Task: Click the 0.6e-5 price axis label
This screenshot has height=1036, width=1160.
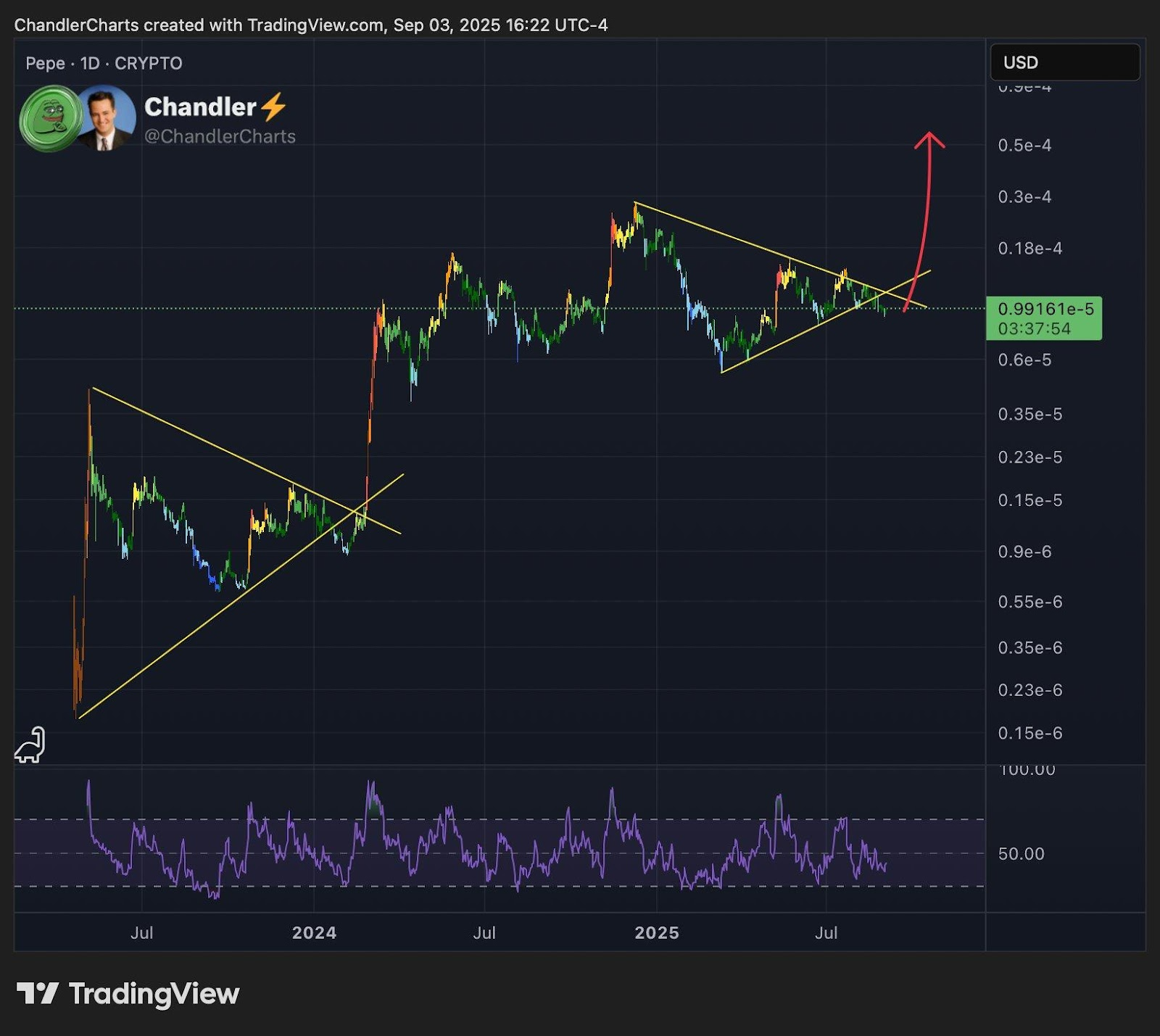Action: click(1024, 360)
